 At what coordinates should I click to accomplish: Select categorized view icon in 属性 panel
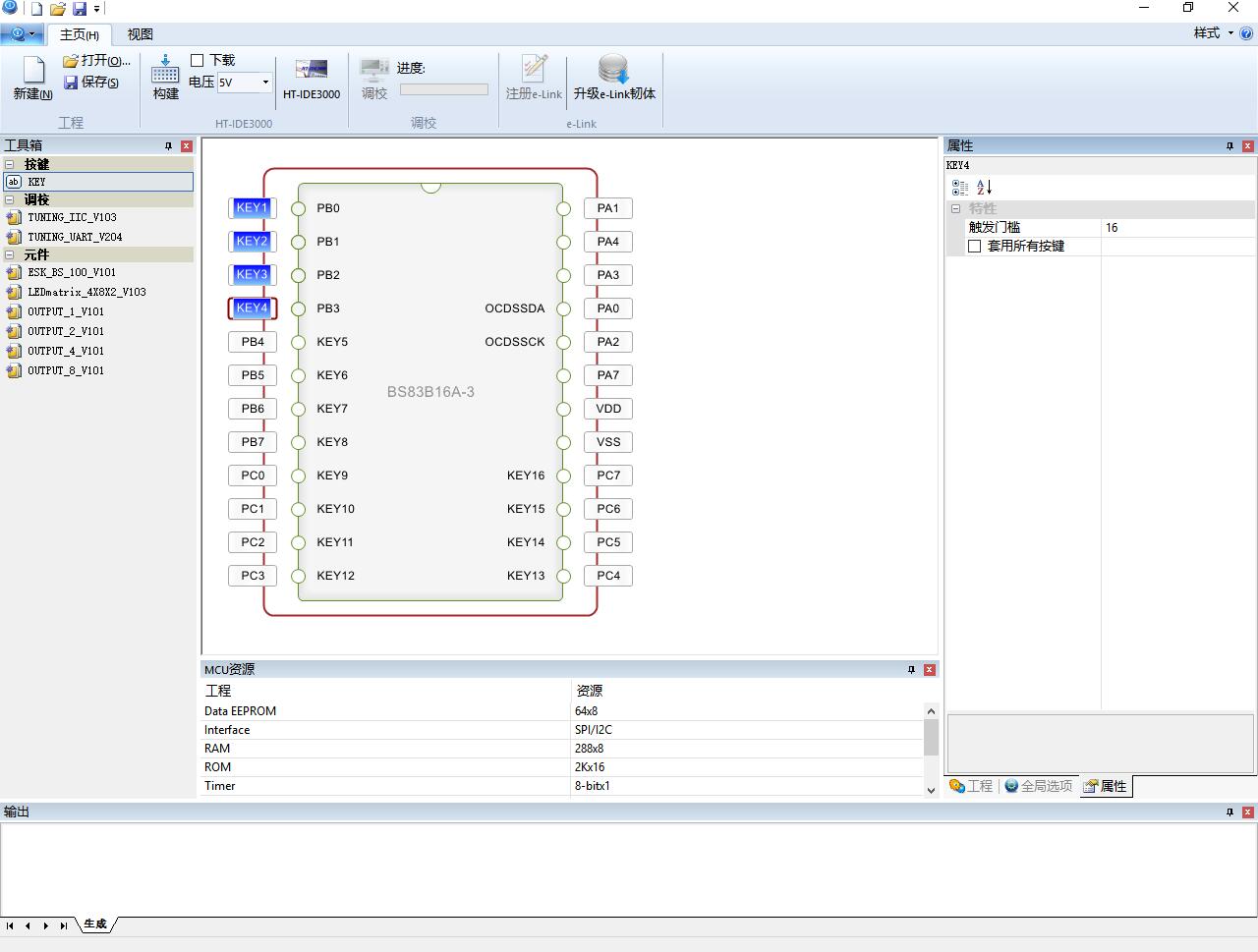tap(960, 187)
